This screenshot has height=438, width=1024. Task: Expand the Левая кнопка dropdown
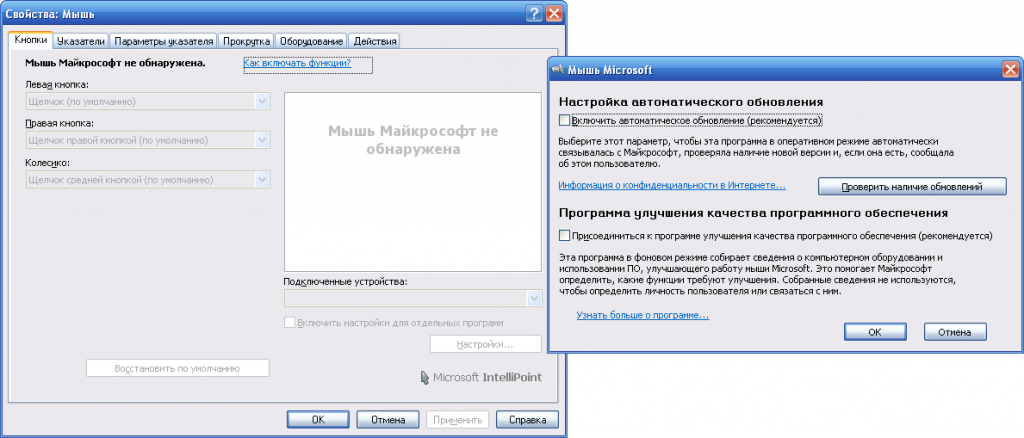point(262,102)
